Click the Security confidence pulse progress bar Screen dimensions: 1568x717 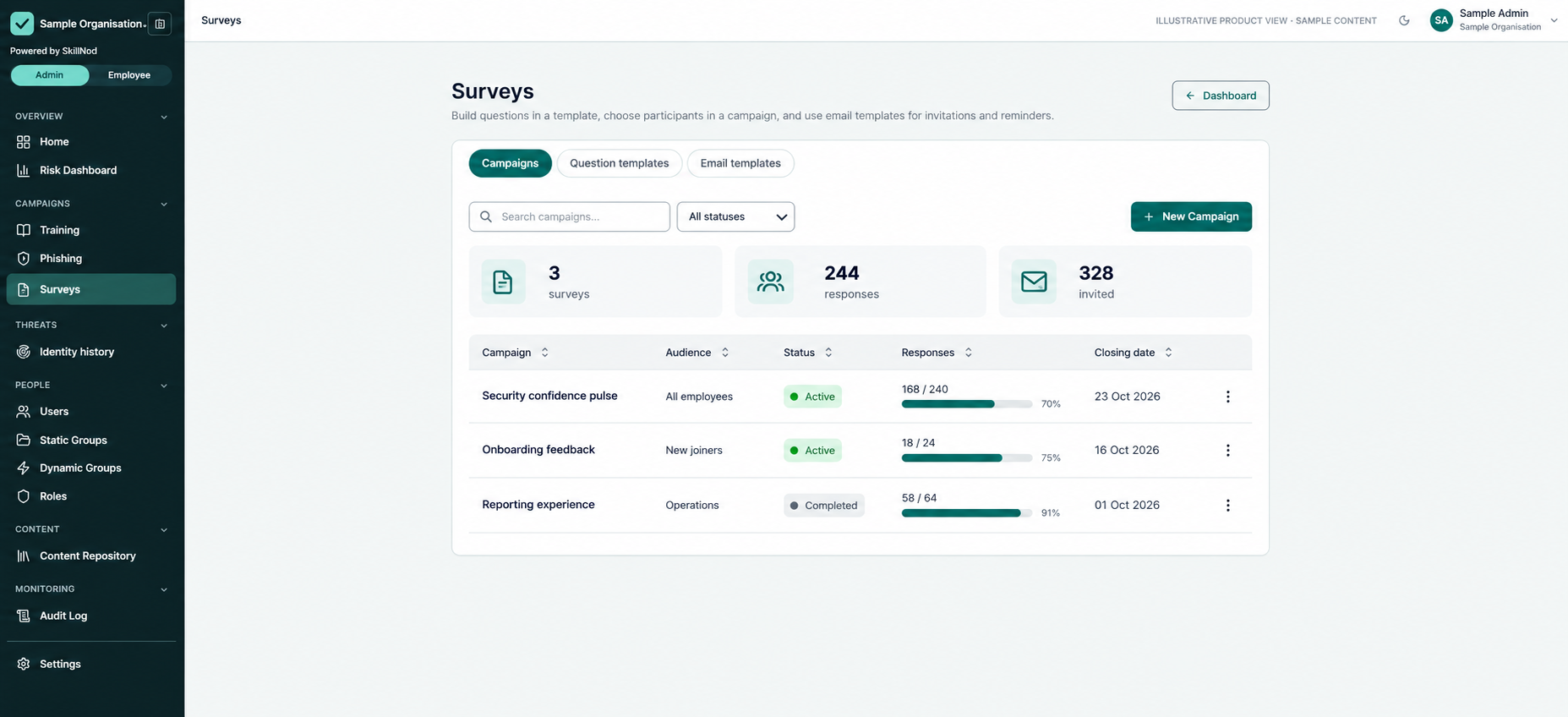[x=967, y=404]
